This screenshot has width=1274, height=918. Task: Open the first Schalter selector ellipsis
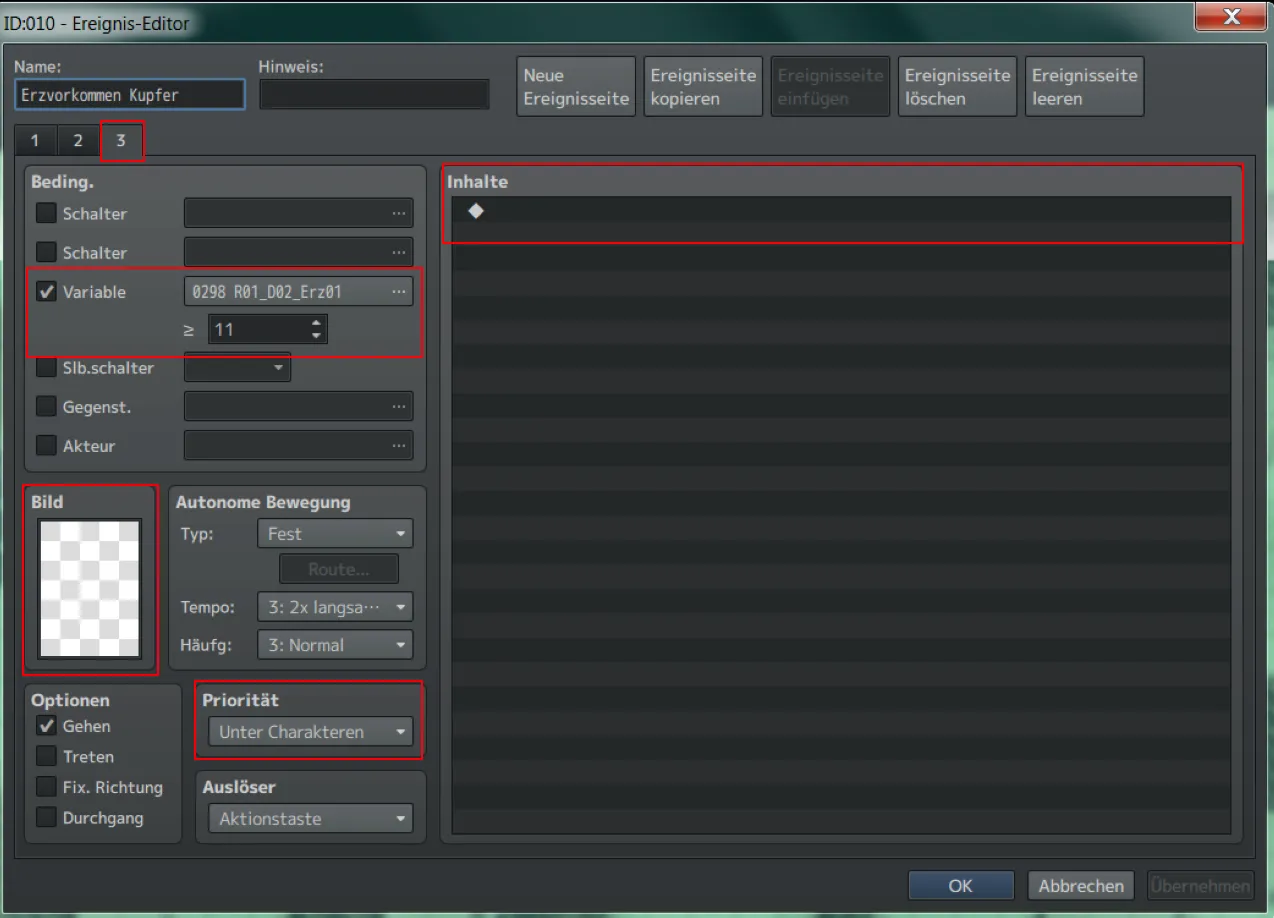coord(399,214)
